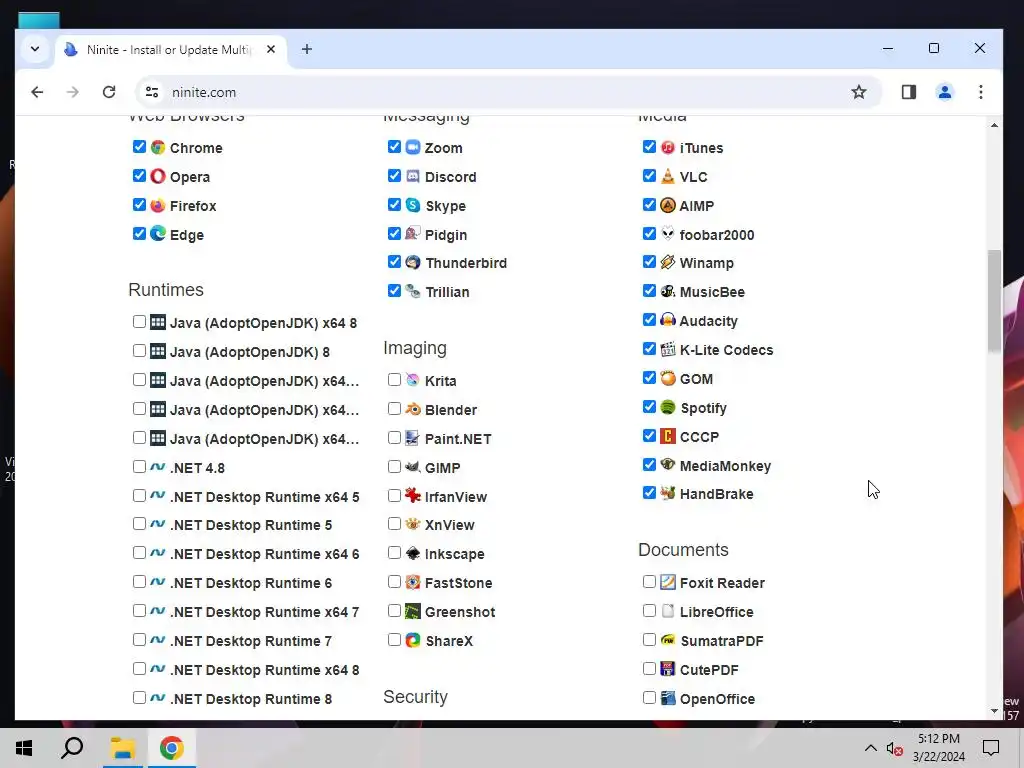
Task: Click the Chrome app icon
Action: [157, 148]
